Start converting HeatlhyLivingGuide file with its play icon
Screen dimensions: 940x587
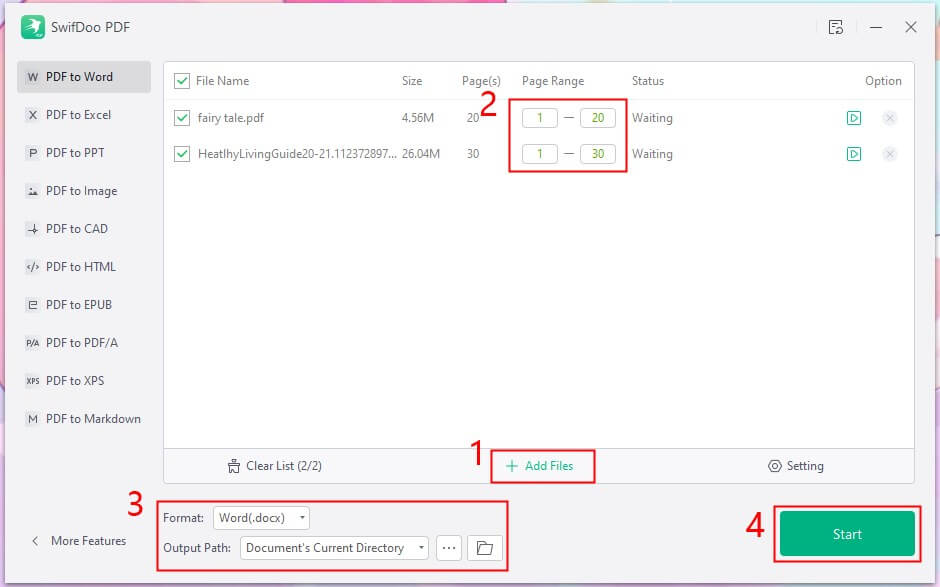point(854,154)
